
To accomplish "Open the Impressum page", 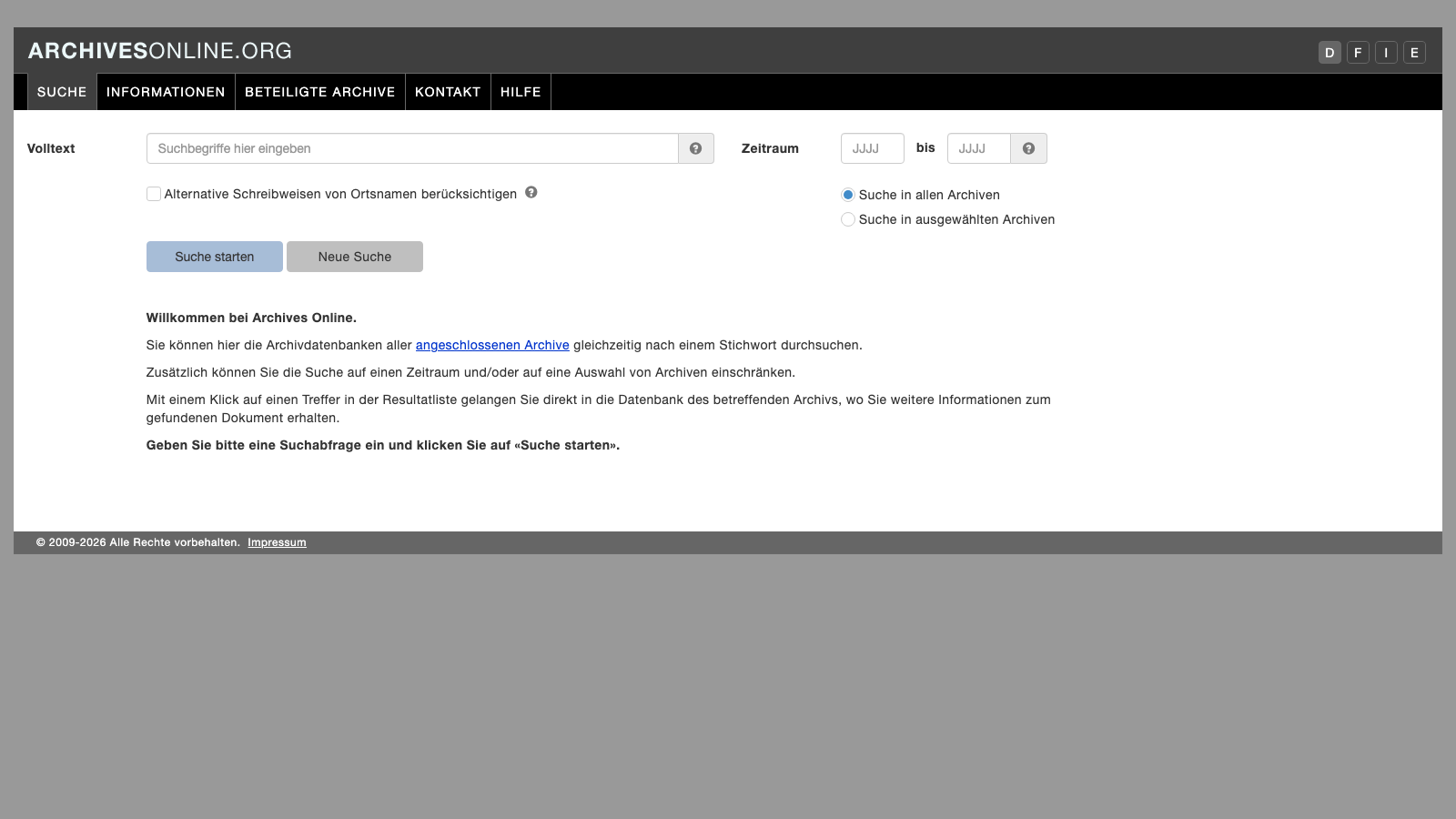I will tap(278, 542).
